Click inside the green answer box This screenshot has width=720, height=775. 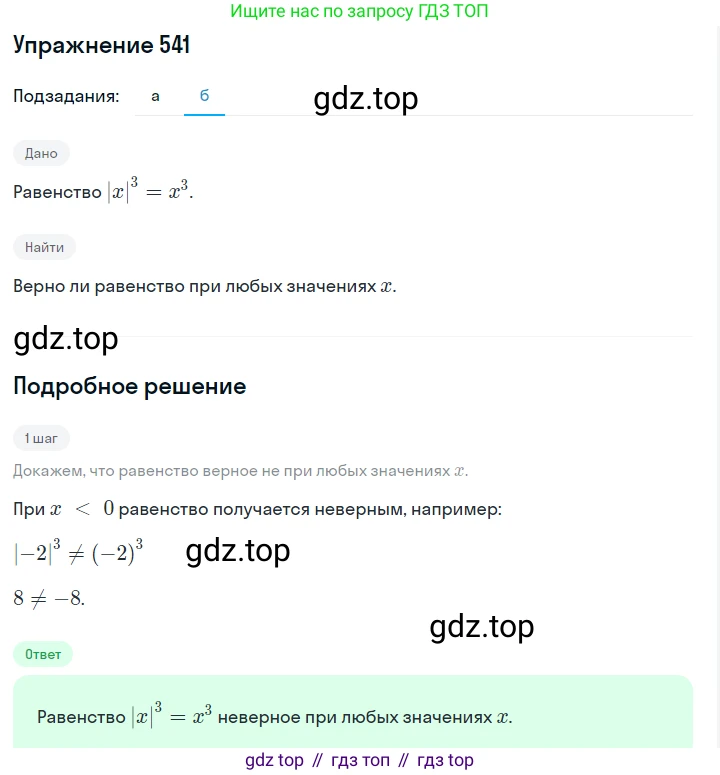353,712
